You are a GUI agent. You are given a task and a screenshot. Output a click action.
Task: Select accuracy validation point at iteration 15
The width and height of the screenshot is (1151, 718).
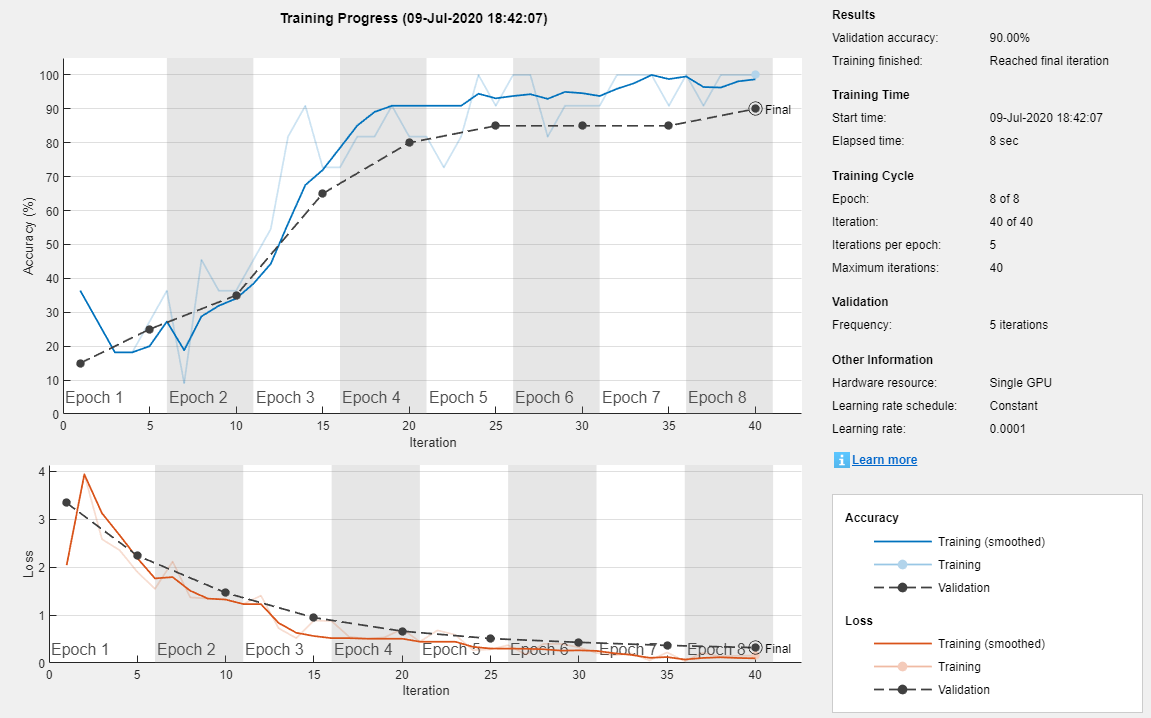click(x=323, y=194)
